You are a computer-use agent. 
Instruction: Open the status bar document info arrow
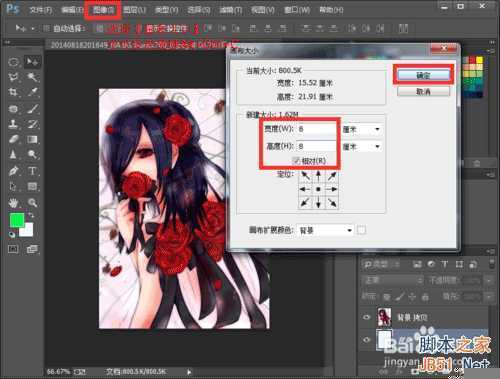189,371
